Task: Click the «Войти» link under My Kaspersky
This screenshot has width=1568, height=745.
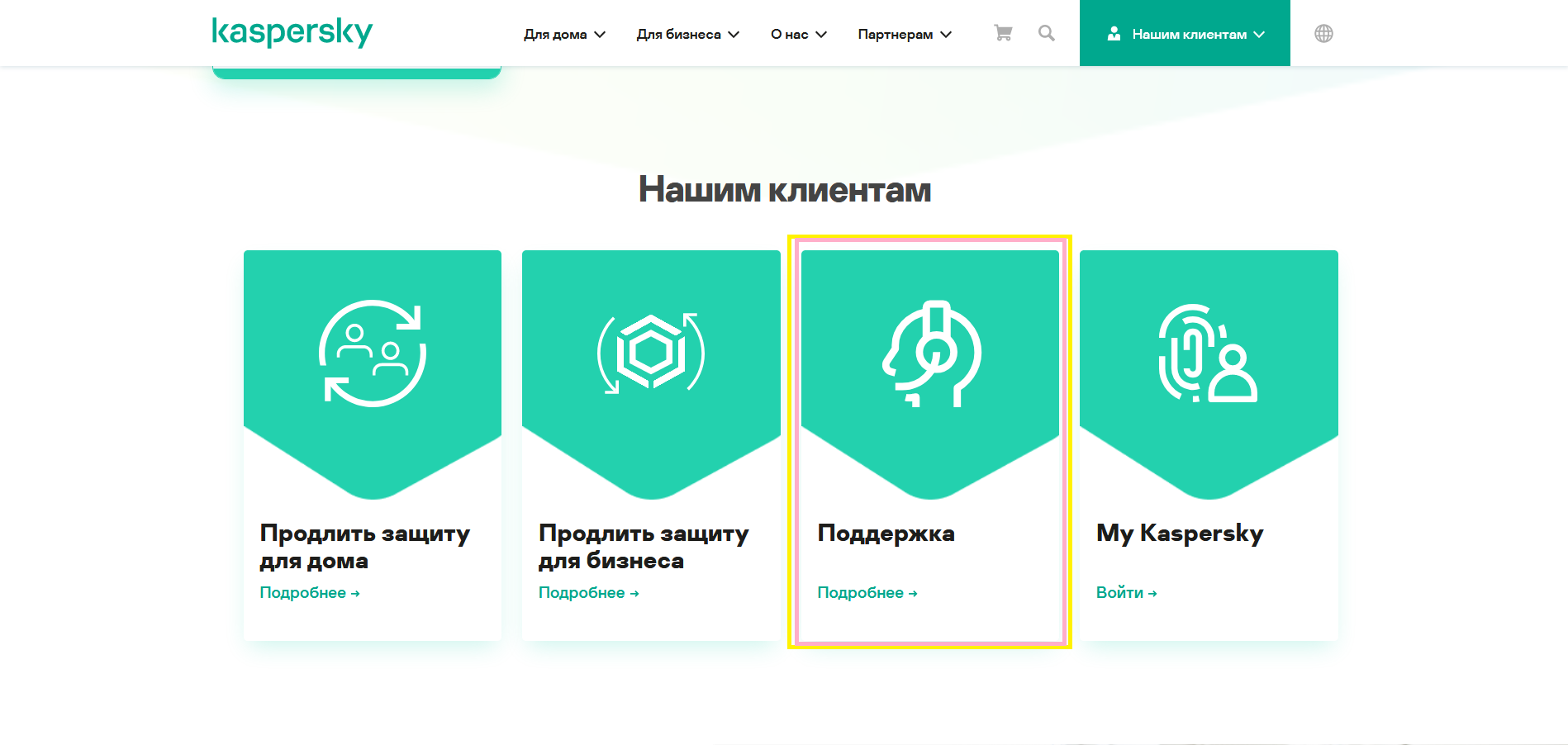Action: 1127,593
